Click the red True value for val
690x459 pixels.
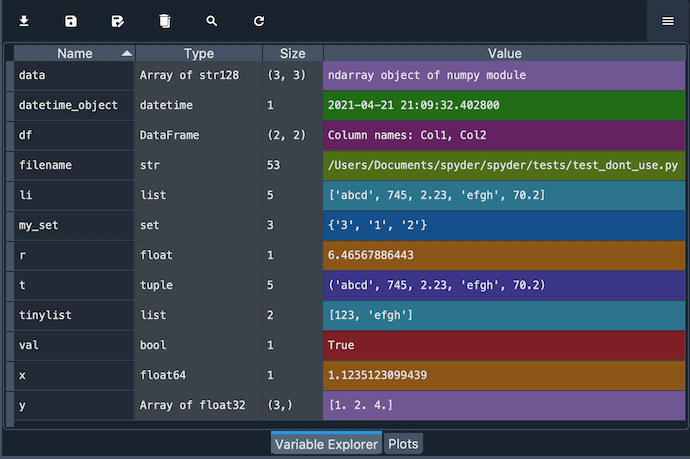pos(504,345)
